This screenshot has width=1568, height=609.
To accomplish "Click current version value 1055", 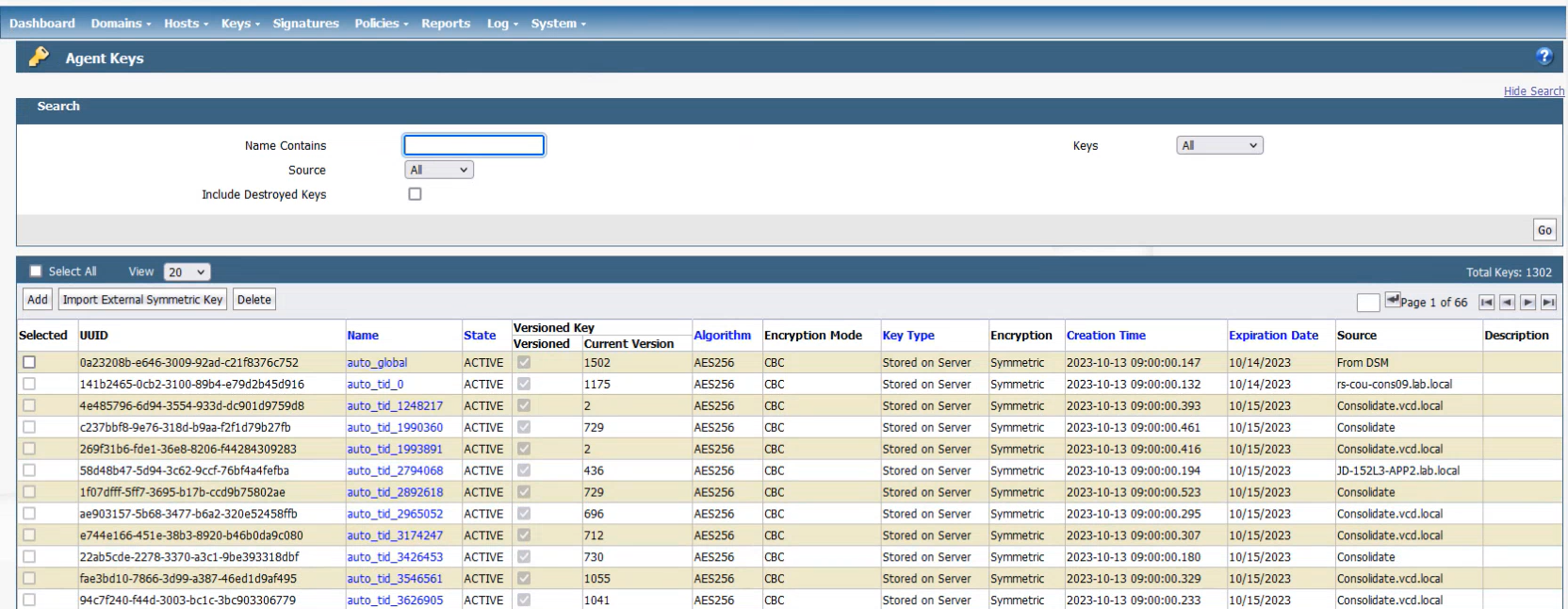I will click(x=596, y=579).
